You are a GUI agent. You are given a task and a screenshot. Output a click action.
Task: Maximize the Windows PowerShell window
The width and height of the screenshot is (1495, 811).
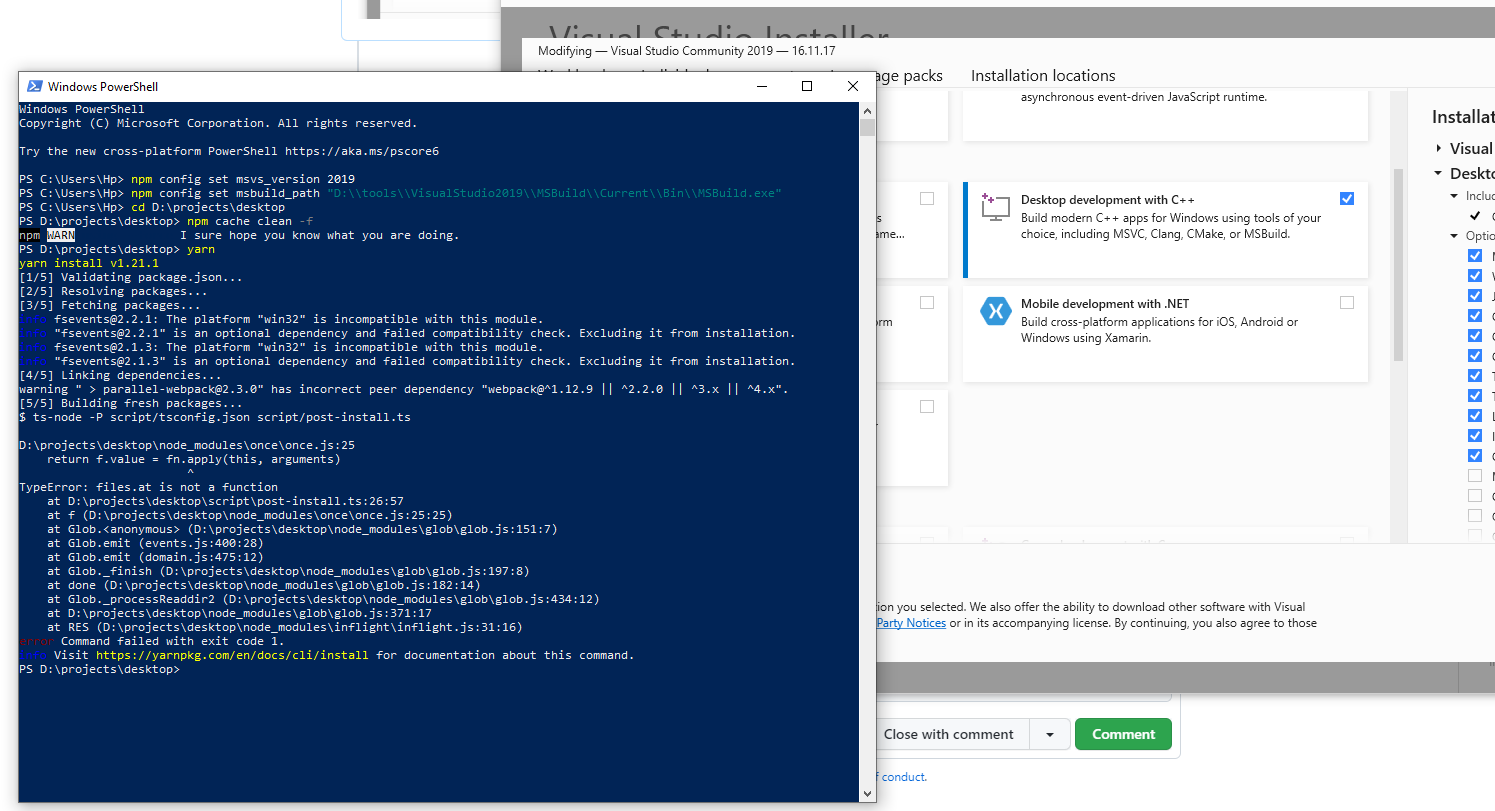coord(807,86)
